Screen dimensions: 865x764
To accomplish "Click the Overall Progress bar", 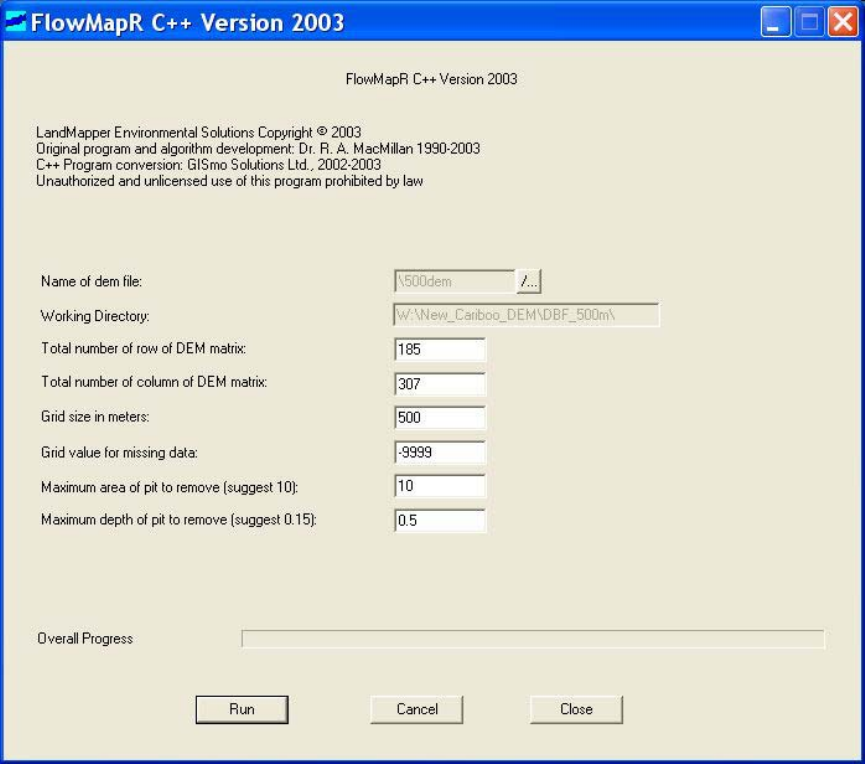I will point(533,639).
